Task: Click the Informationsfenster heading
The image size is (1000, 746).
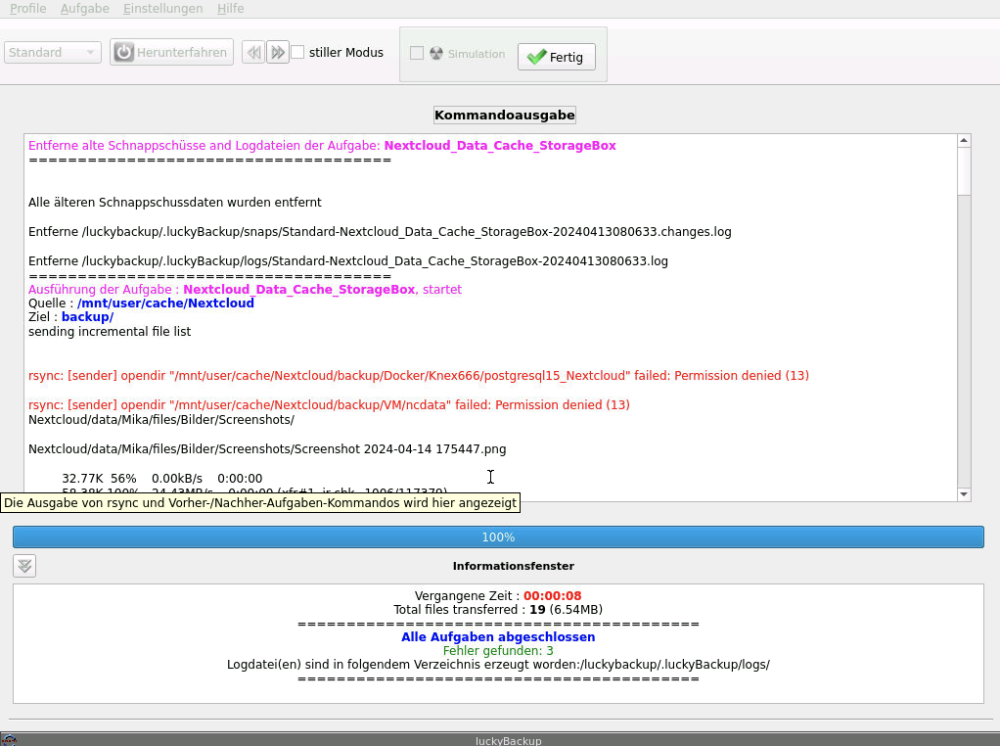Action: [513, 566]
